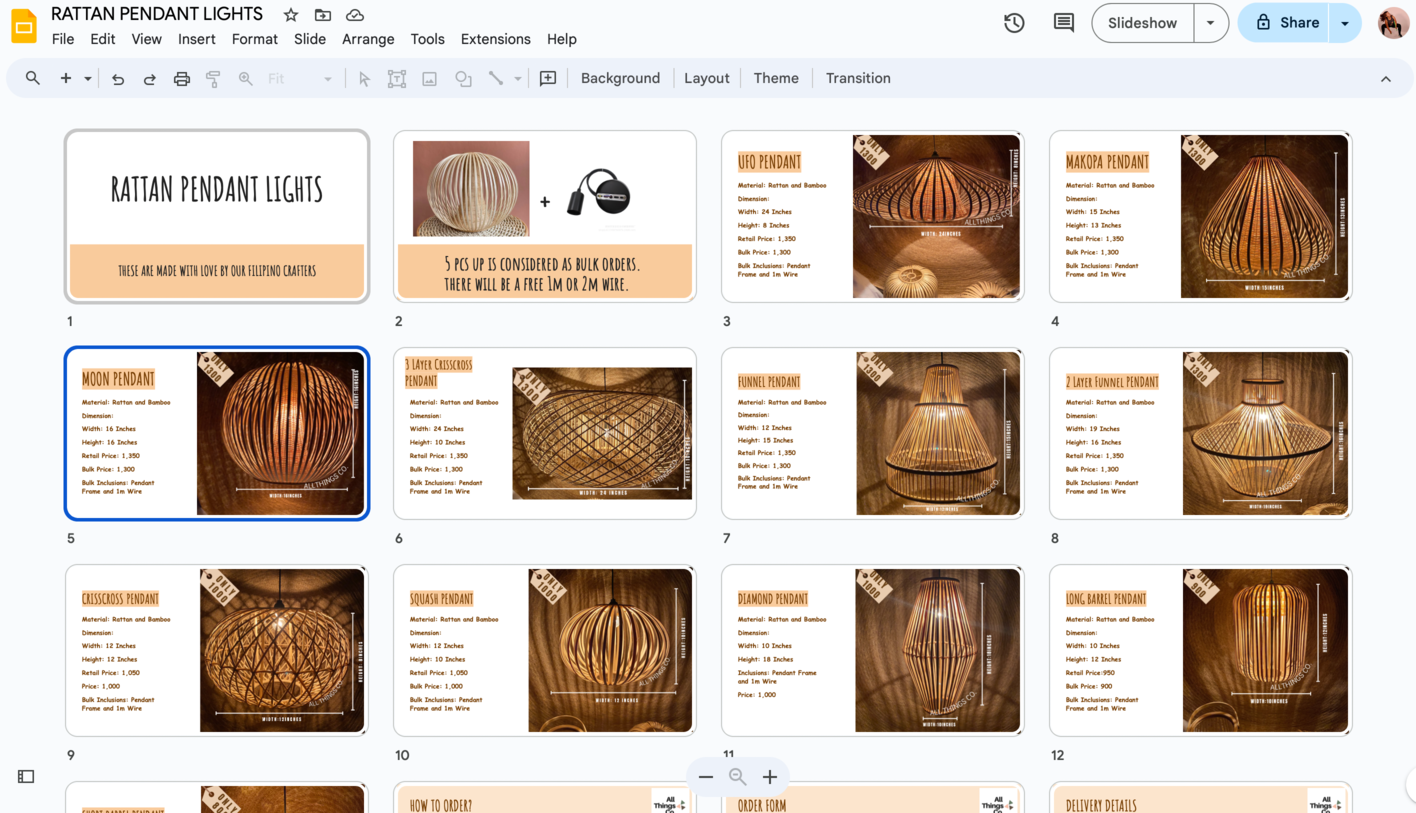Star the RATTAN PENDANT LIGHTS presentation
Image resolution: width=1416 pixels, height=813 pixels.
pyautogui.click(x=291, y=15)
